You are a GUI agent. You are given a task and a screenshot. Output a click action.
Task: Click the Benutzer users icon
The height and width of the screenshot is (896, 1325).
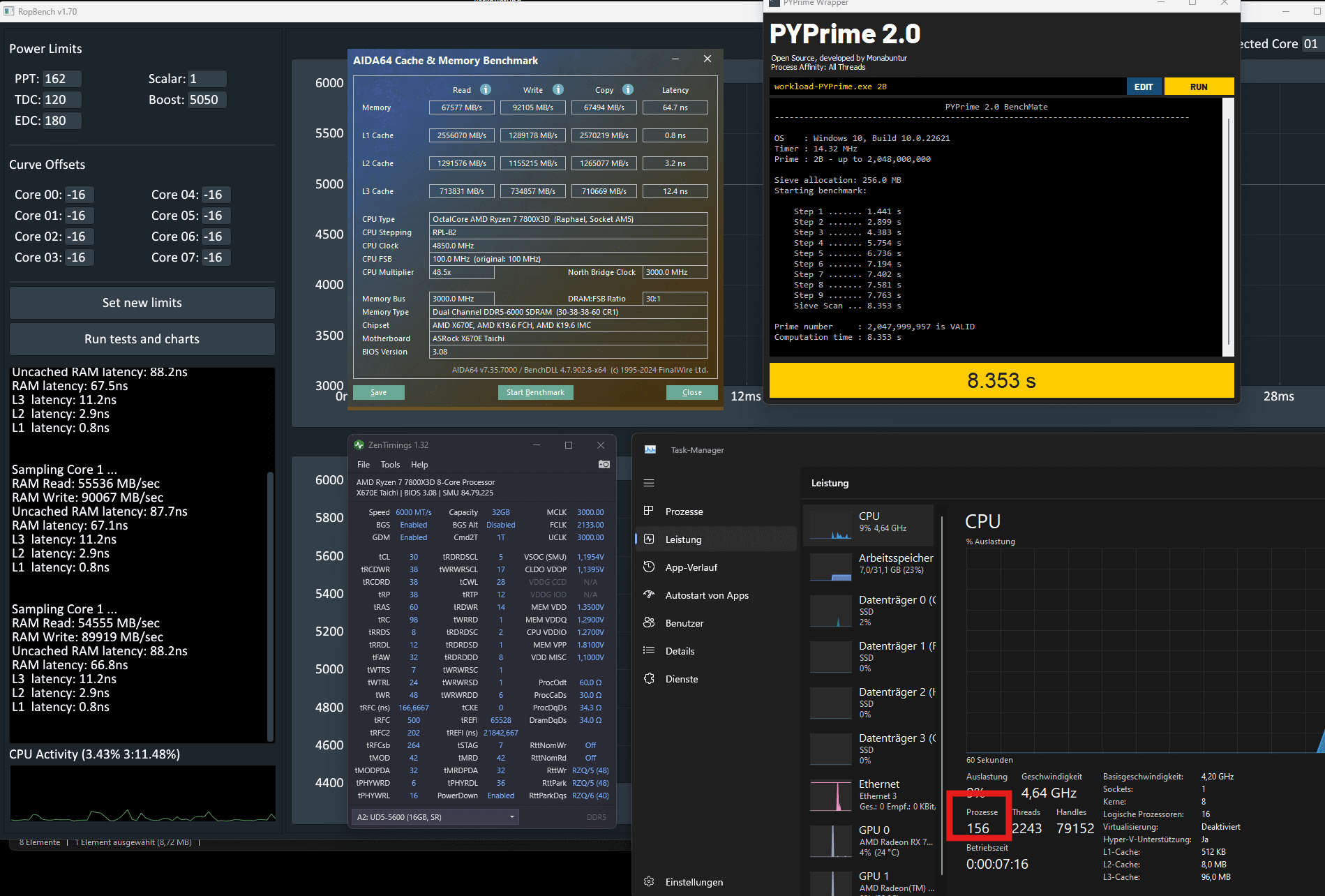649,622
